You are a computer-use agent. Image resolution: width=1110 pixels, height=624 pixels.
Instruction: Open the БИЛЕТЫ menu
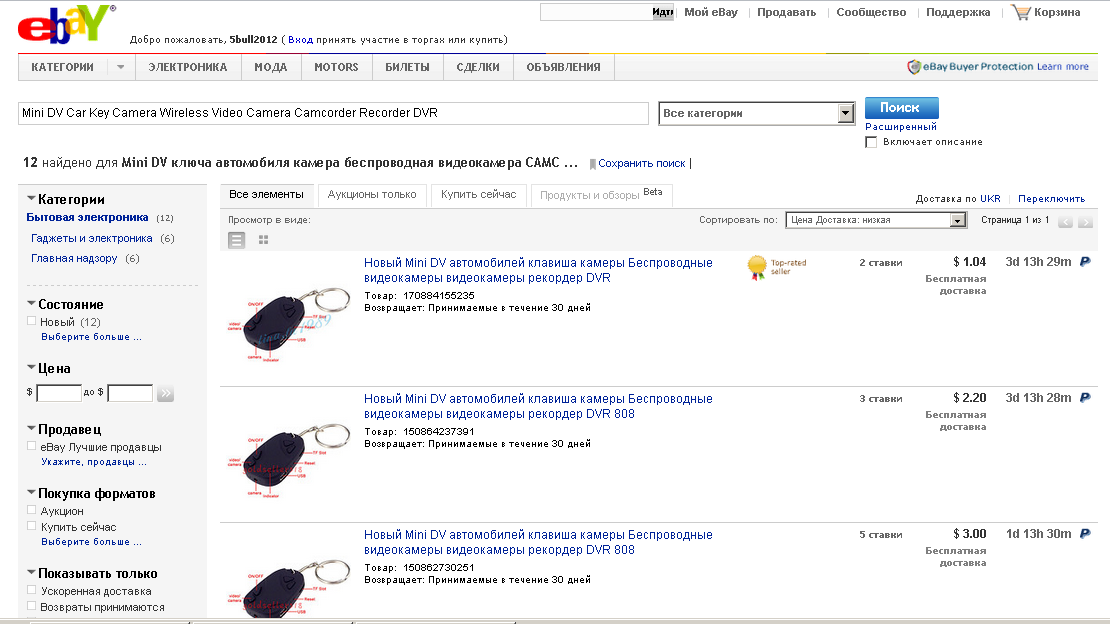407,67
